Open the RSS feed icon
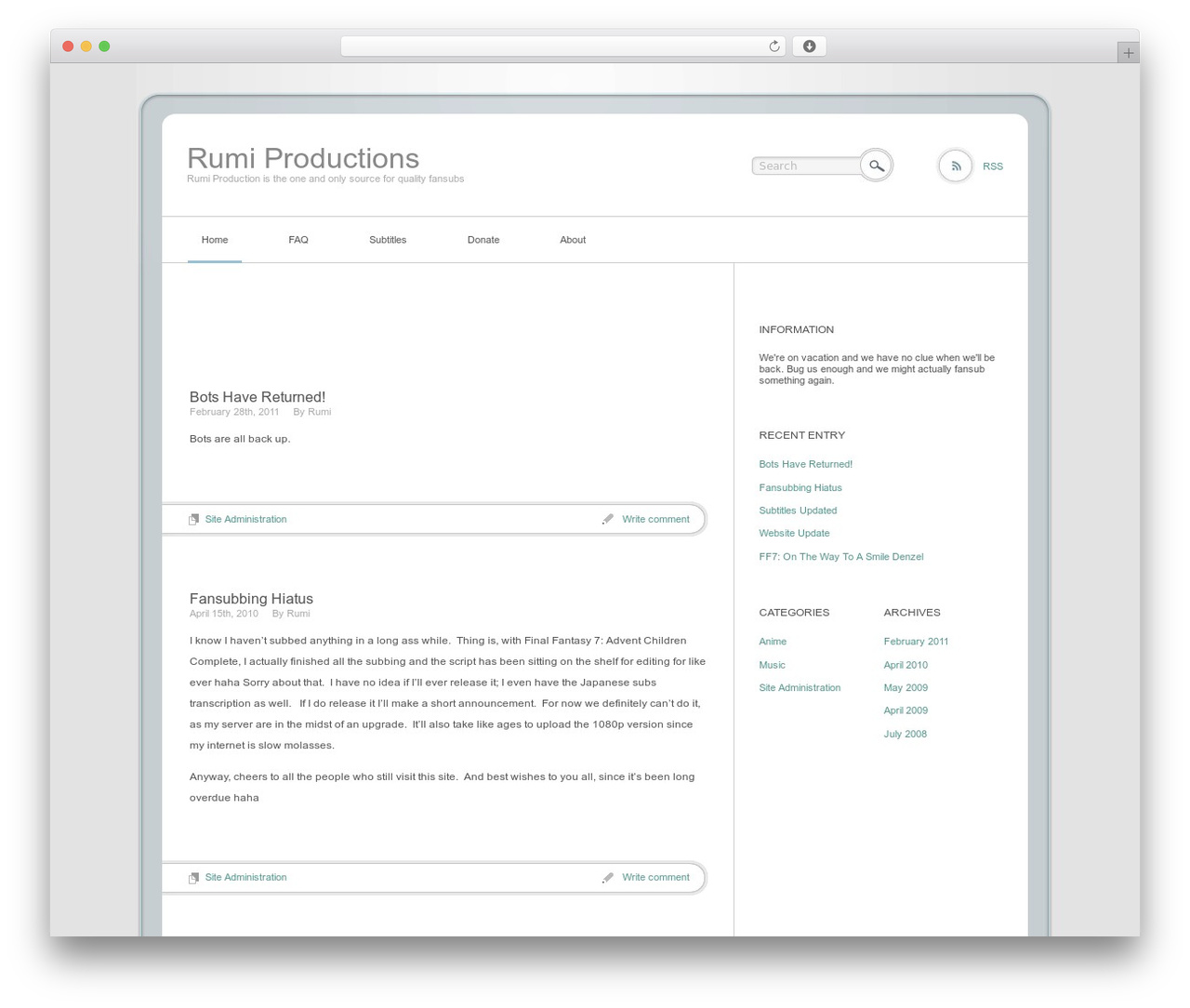This screenshot has height=1008, width=1190. pyautogui.click(x=956, y=166)
